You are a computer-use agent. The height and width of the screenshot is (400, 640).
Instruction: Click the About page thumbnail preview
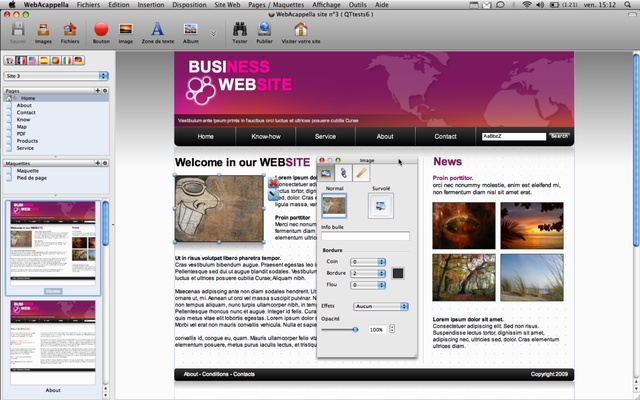point(53,342)
